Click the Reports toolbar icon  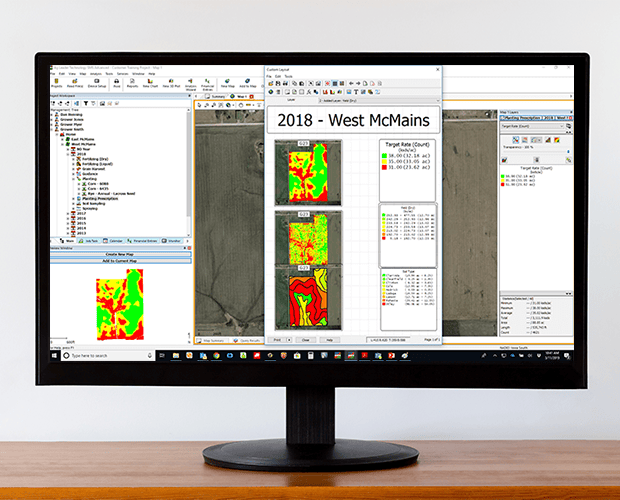point(132,82)
